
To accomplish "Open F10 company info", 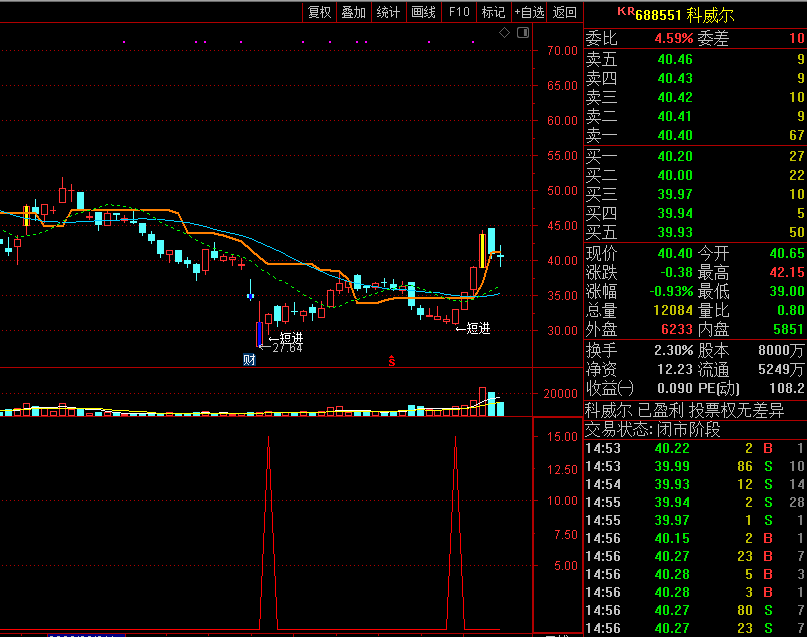I will (459, 12).
